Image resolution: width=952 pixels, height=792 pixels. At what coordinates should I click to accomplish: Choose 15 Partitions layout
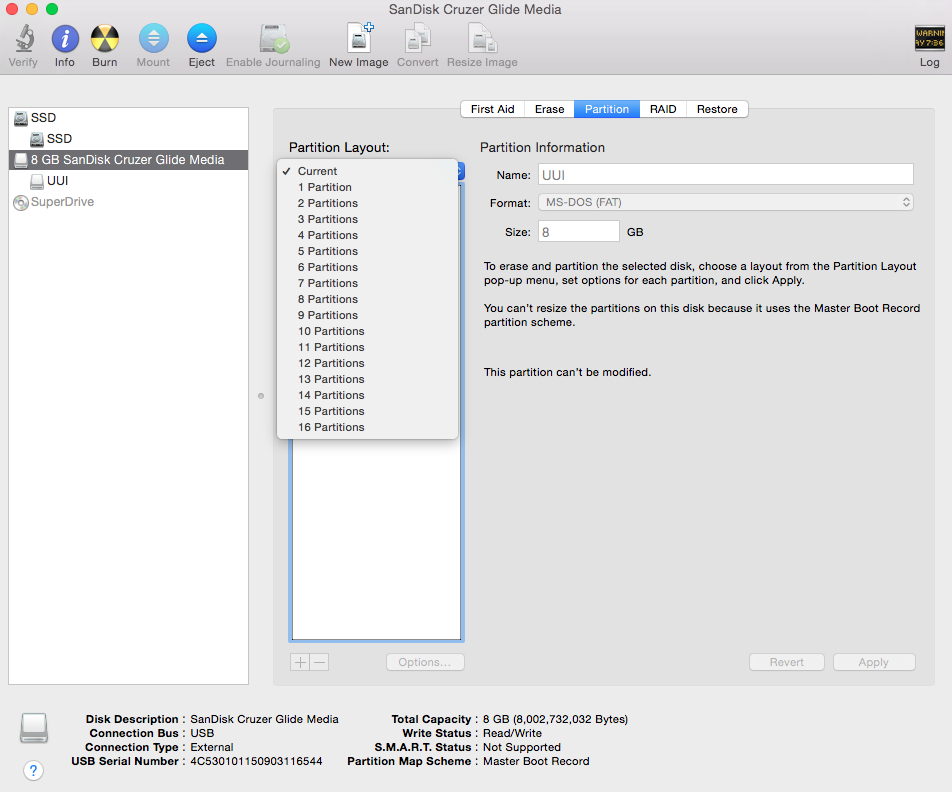tap(367, 411)
